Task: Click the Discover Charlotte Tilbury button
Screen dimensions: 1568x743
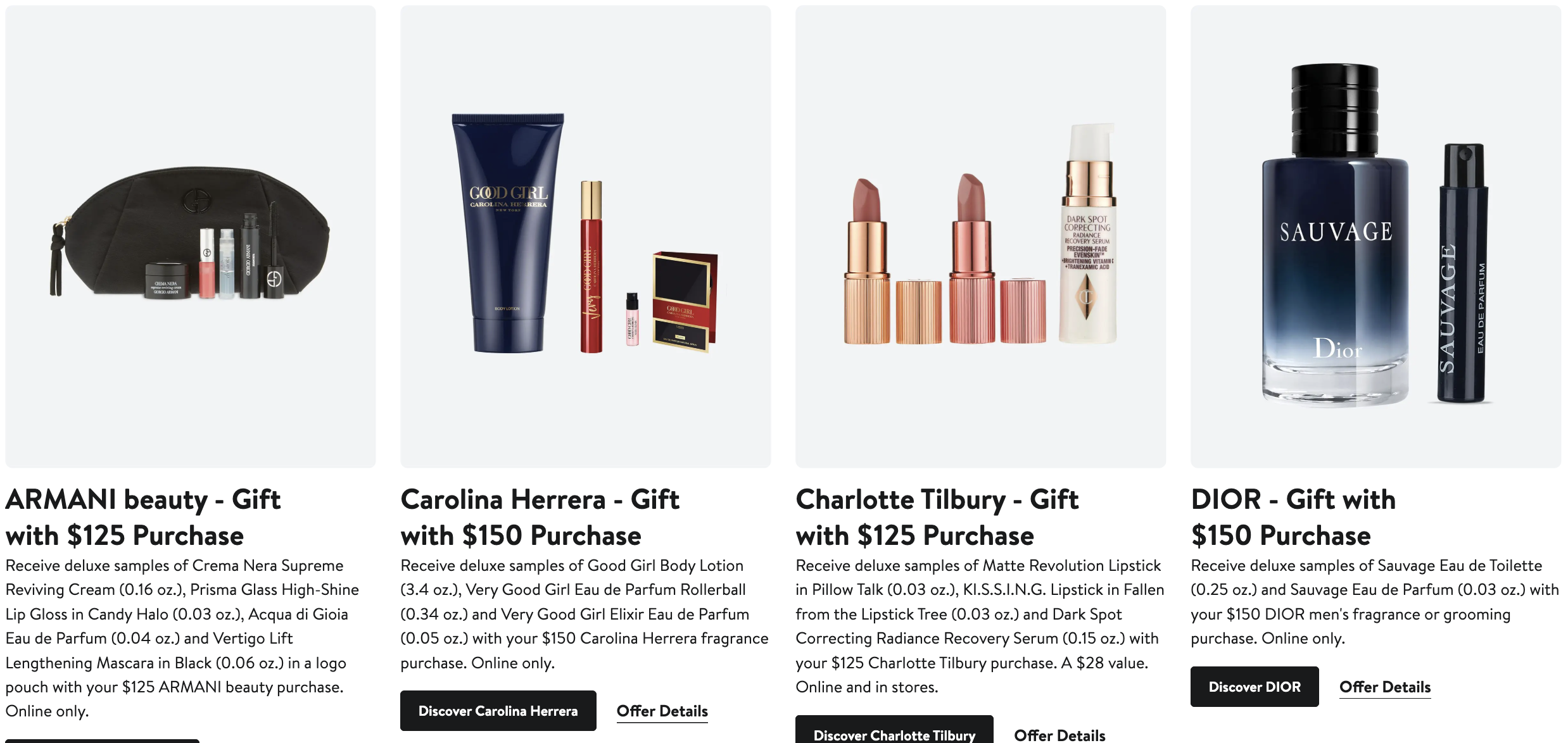Action: (894, 730)
